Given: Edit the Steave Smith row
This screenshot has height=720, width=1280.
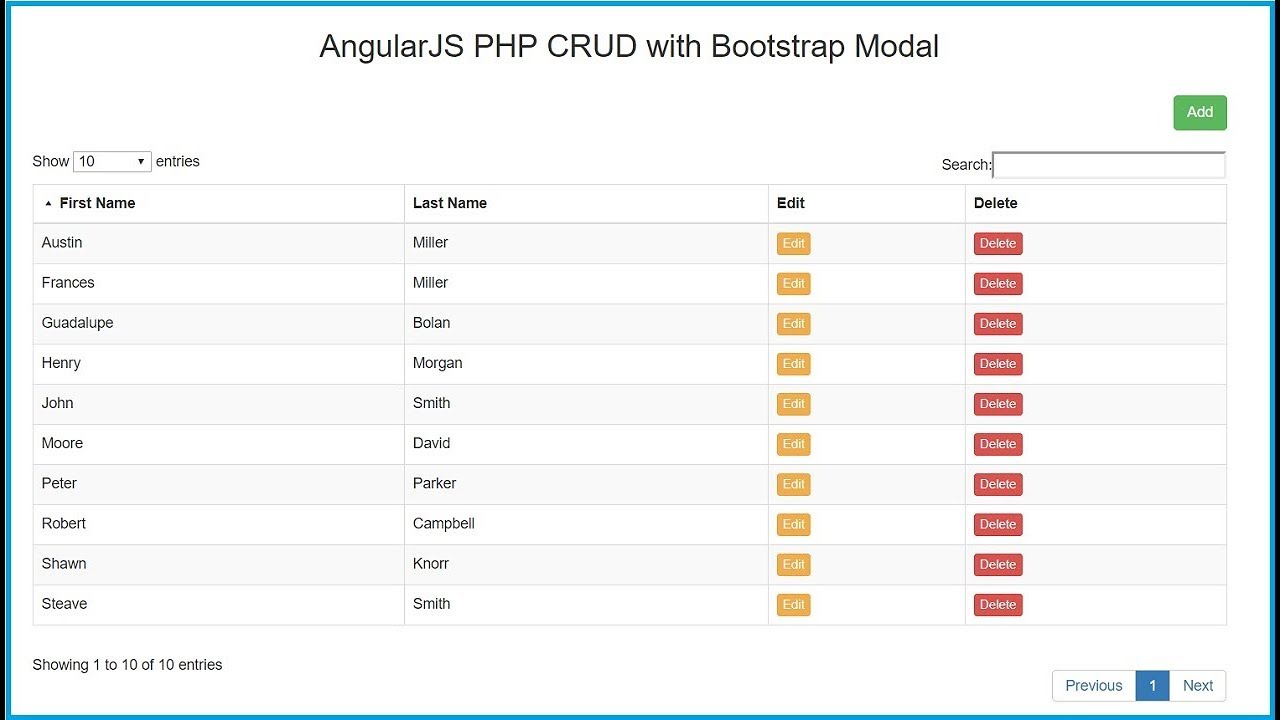Looking at the screenshot, I should tap(794, 604).
